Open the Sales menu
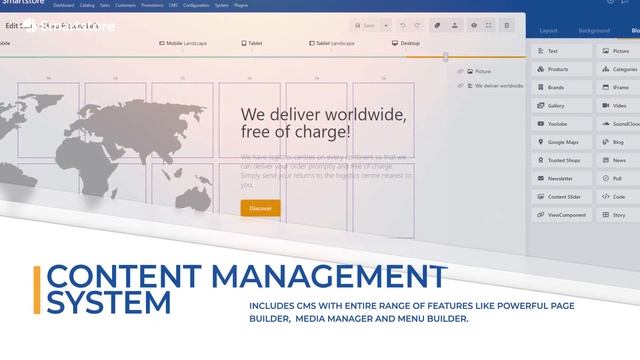 pyautogui.click(x=105, y=5)
